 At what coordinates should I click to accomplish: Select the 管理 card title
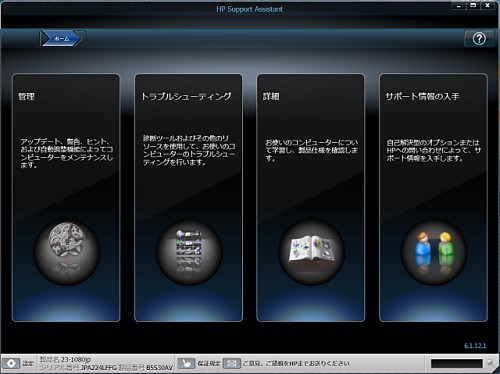click(26, 97)
